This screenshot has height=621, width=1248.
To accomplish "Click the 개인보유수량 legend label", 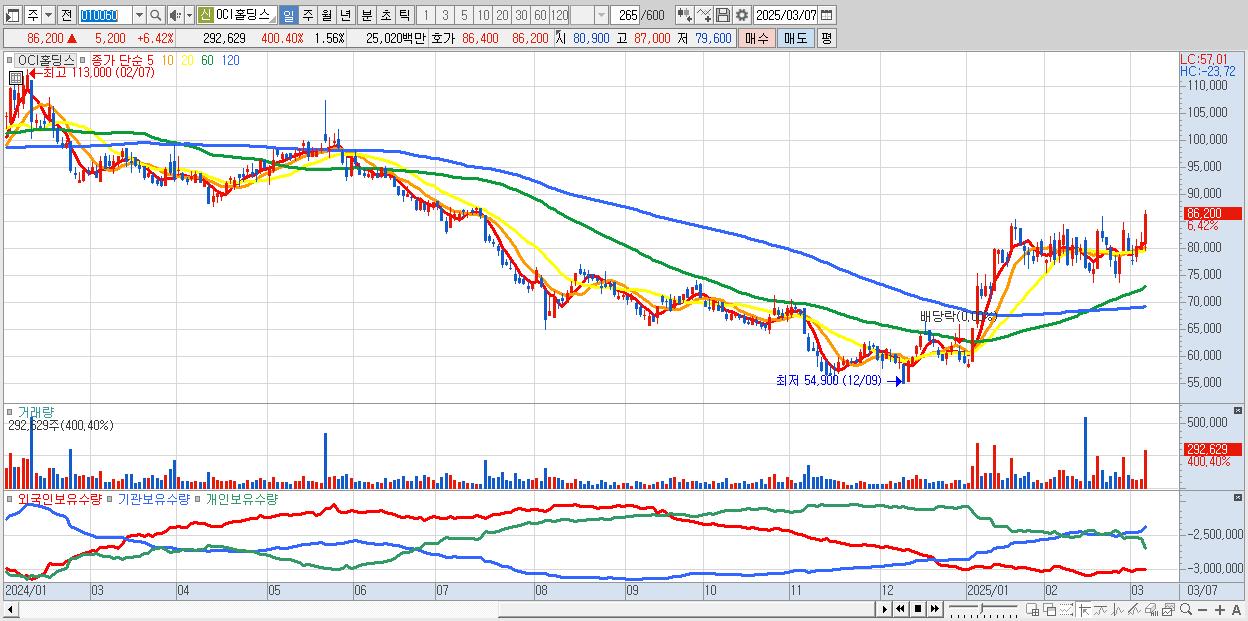I will [x=240, y=498].
